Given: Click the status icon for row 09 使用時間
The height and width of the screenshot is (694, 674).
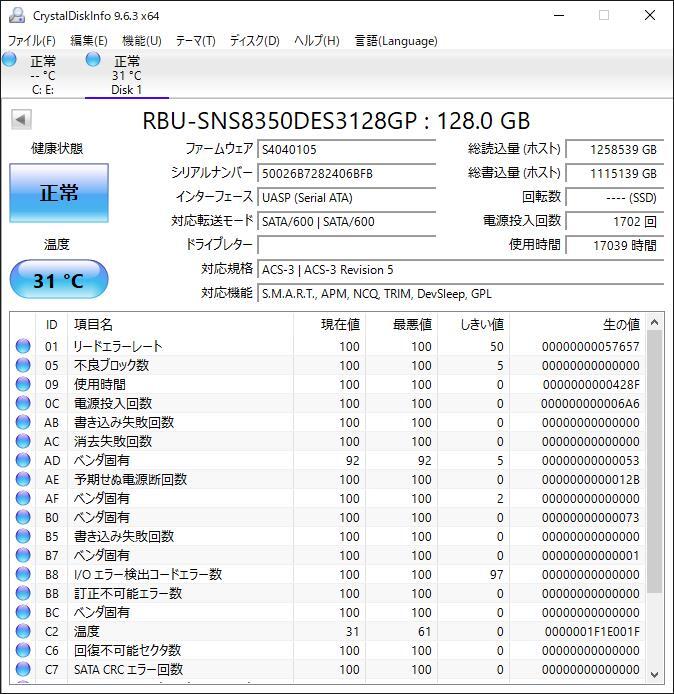Looking at the screenshot, I should click(x=23, y=384).
